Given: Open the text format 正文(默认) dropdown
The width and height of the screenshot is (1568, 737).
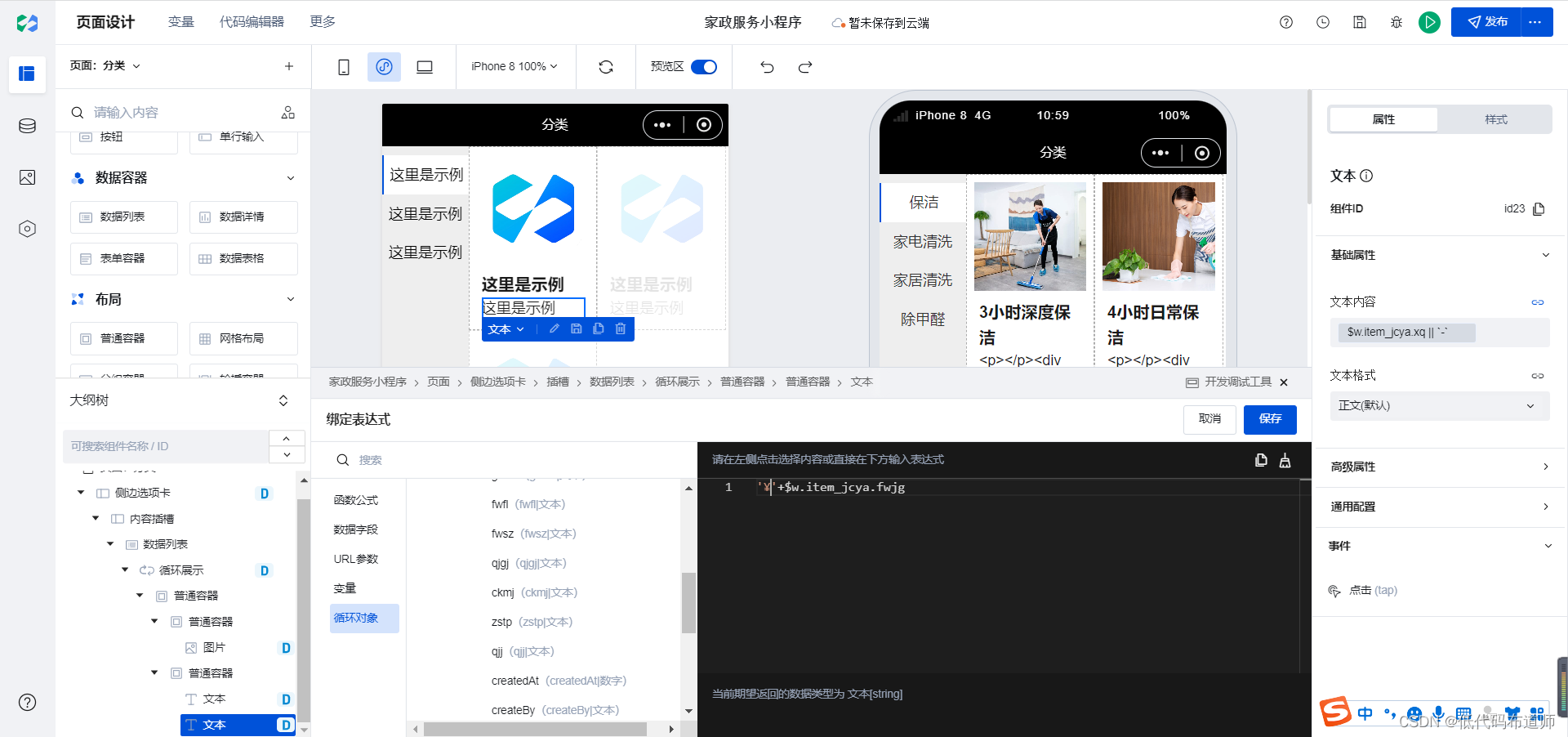Looking at the screenshot, I should point(1439,405).
